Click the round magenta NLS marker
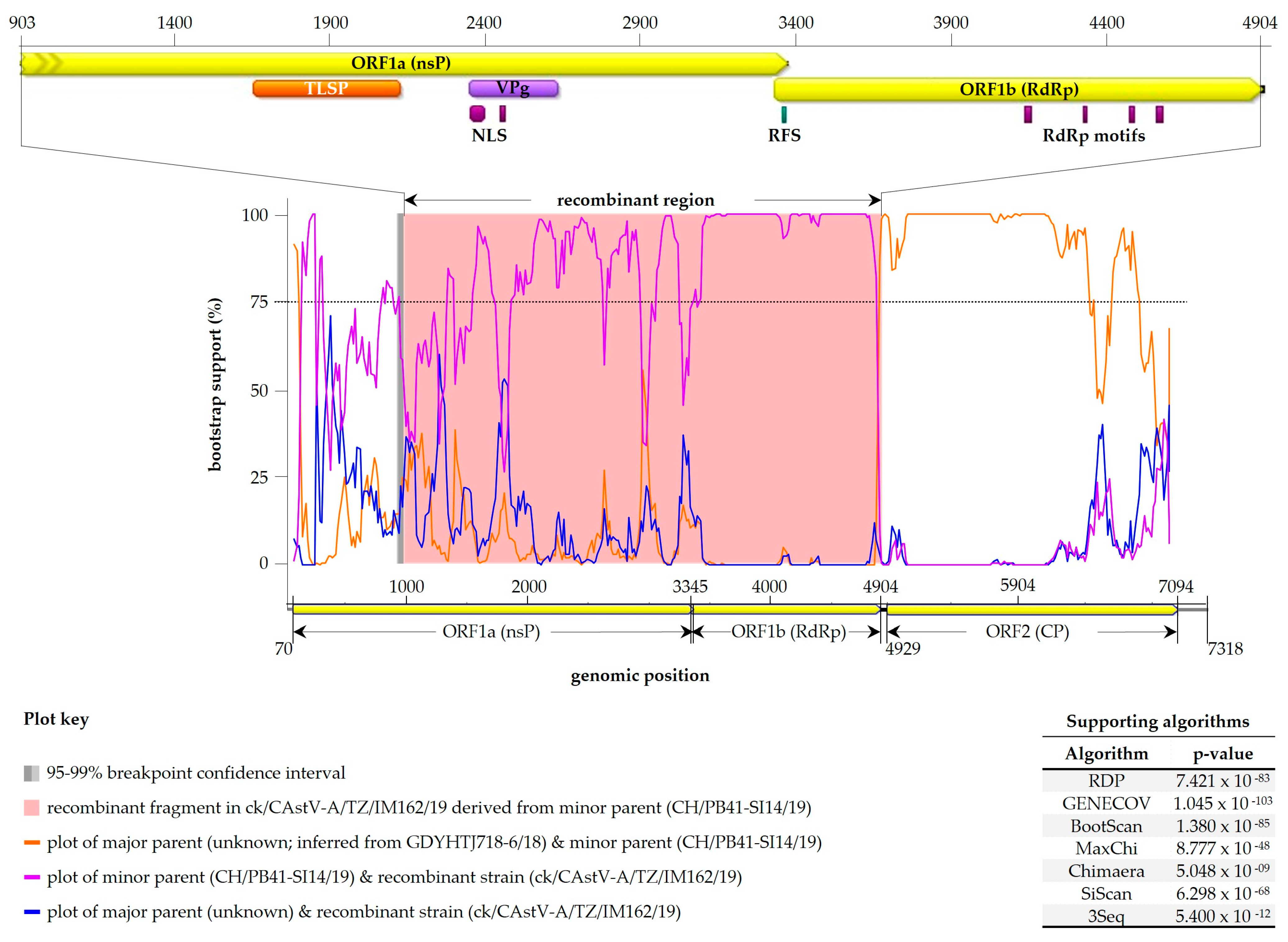 click(x=477, y=113)
